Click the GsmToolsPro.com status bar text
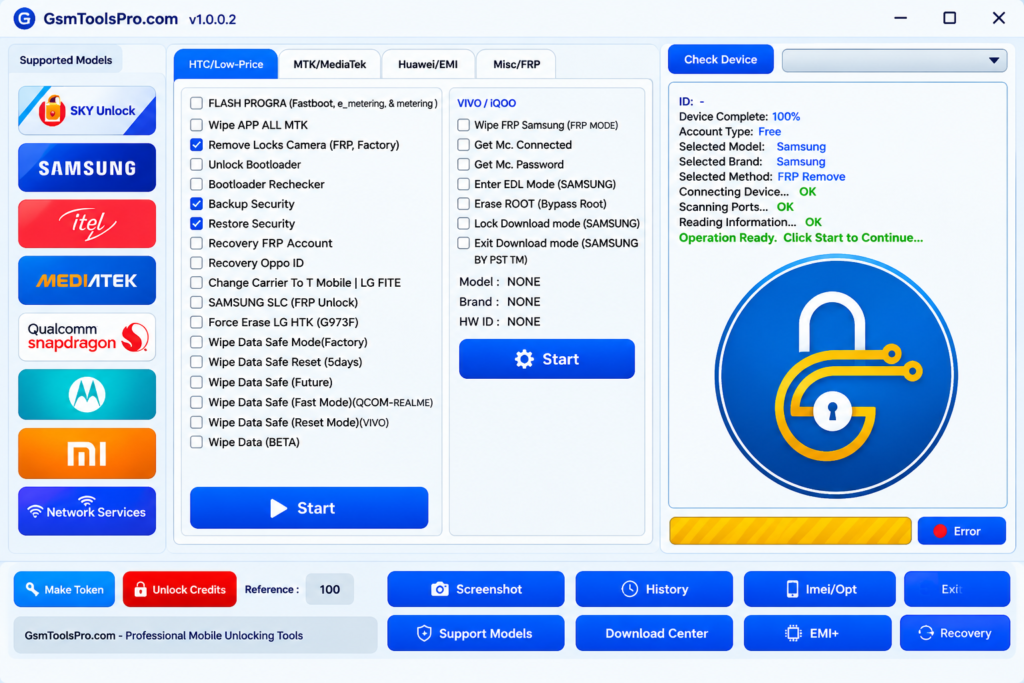The height and width of the screenshot is (683, 1024). 164,635
